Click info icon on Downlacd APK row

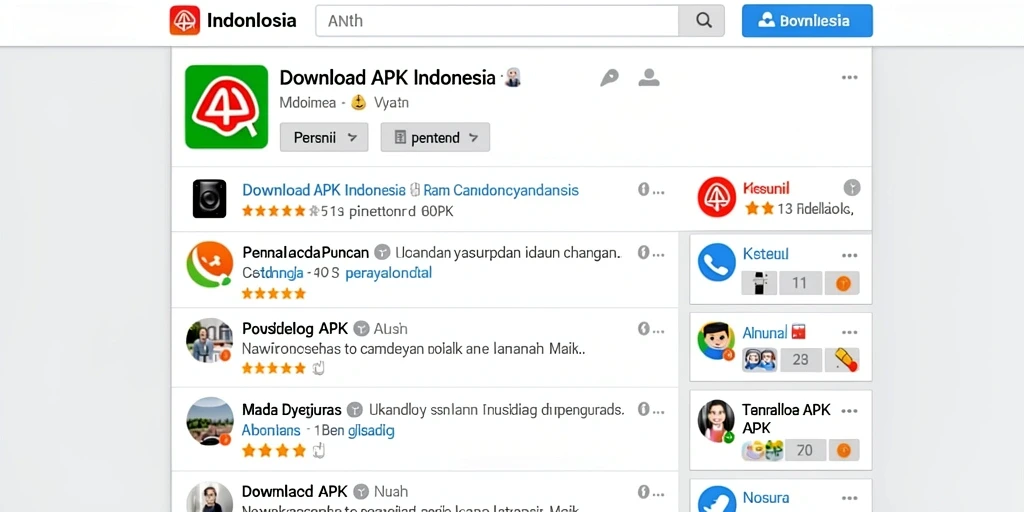pyautogui.click(x=643, y=491)
